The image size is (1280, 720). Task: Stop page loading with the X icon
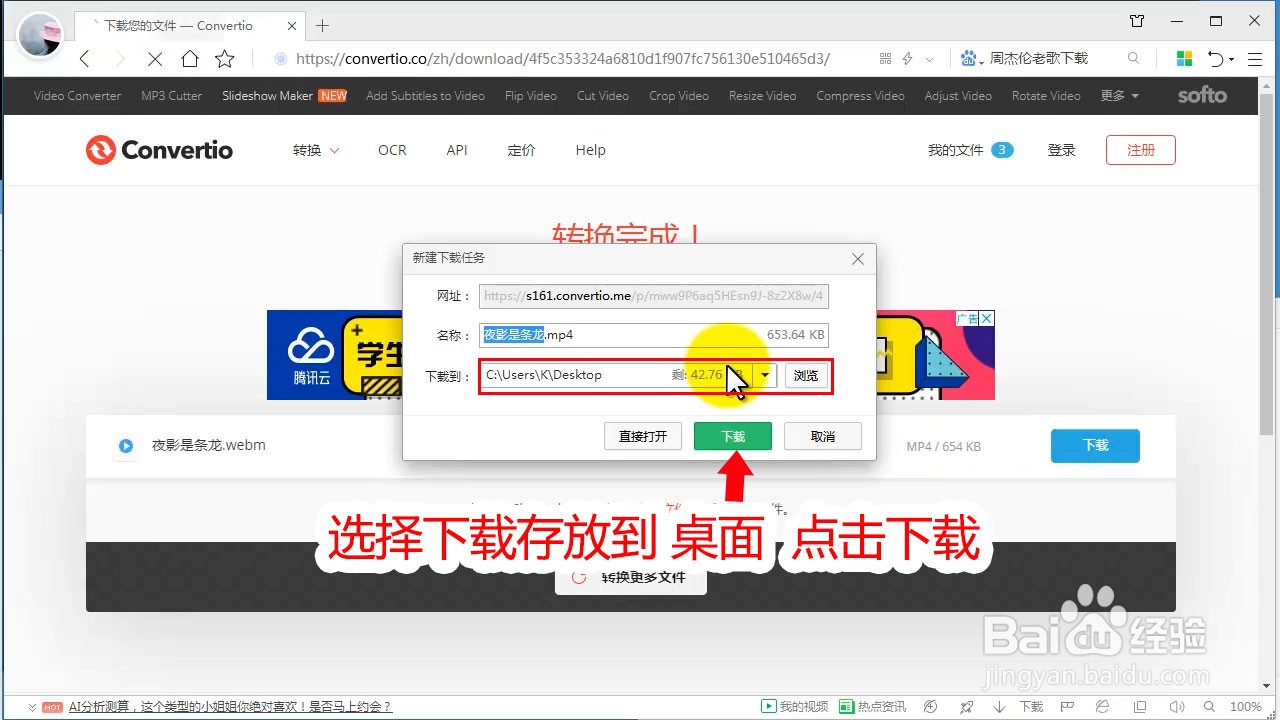(155, 59)
